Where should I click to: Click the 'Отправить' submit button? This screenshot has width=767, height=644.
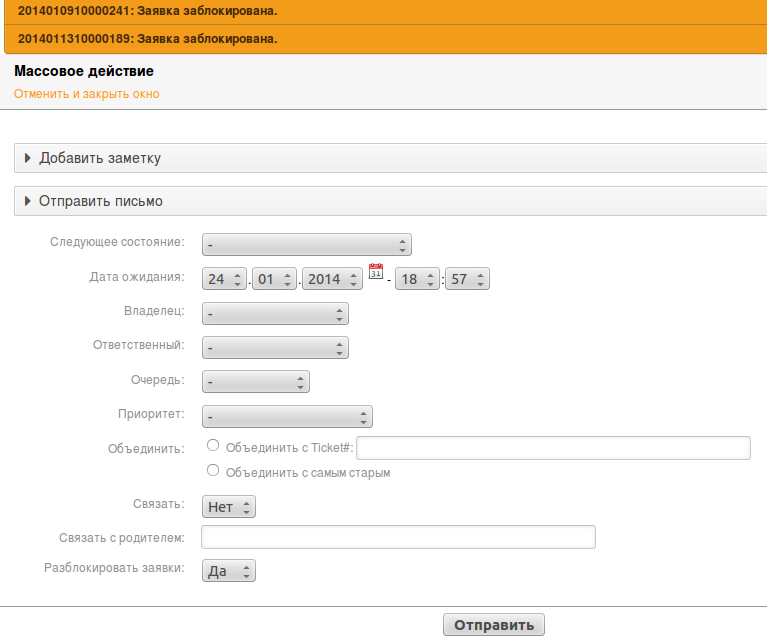pyautogui.click(x=494, y=625)
